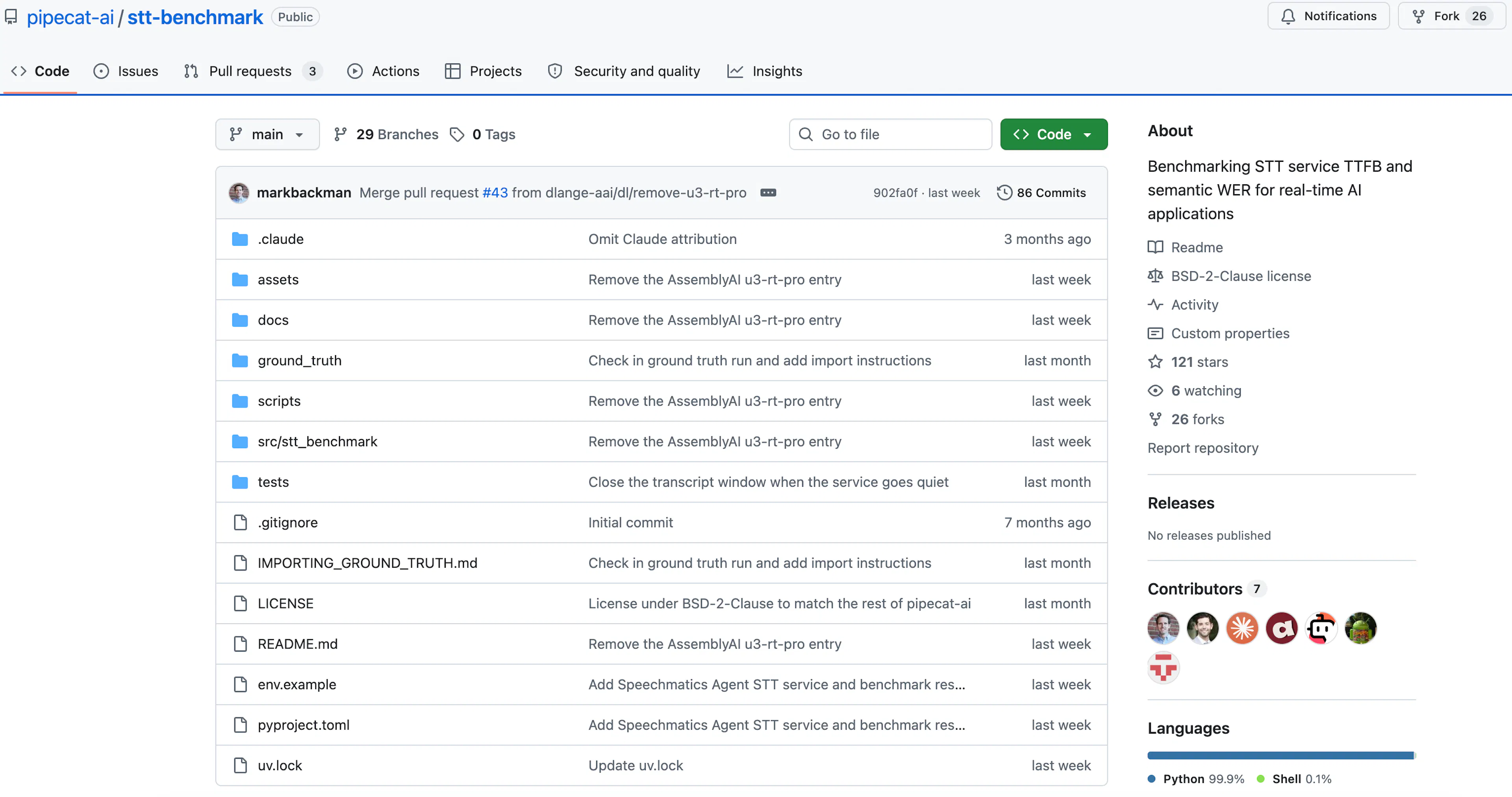Click the Notifications bell button
Image resolution: width=1512 pixels, height=797 pixels.
point(1328,16)
